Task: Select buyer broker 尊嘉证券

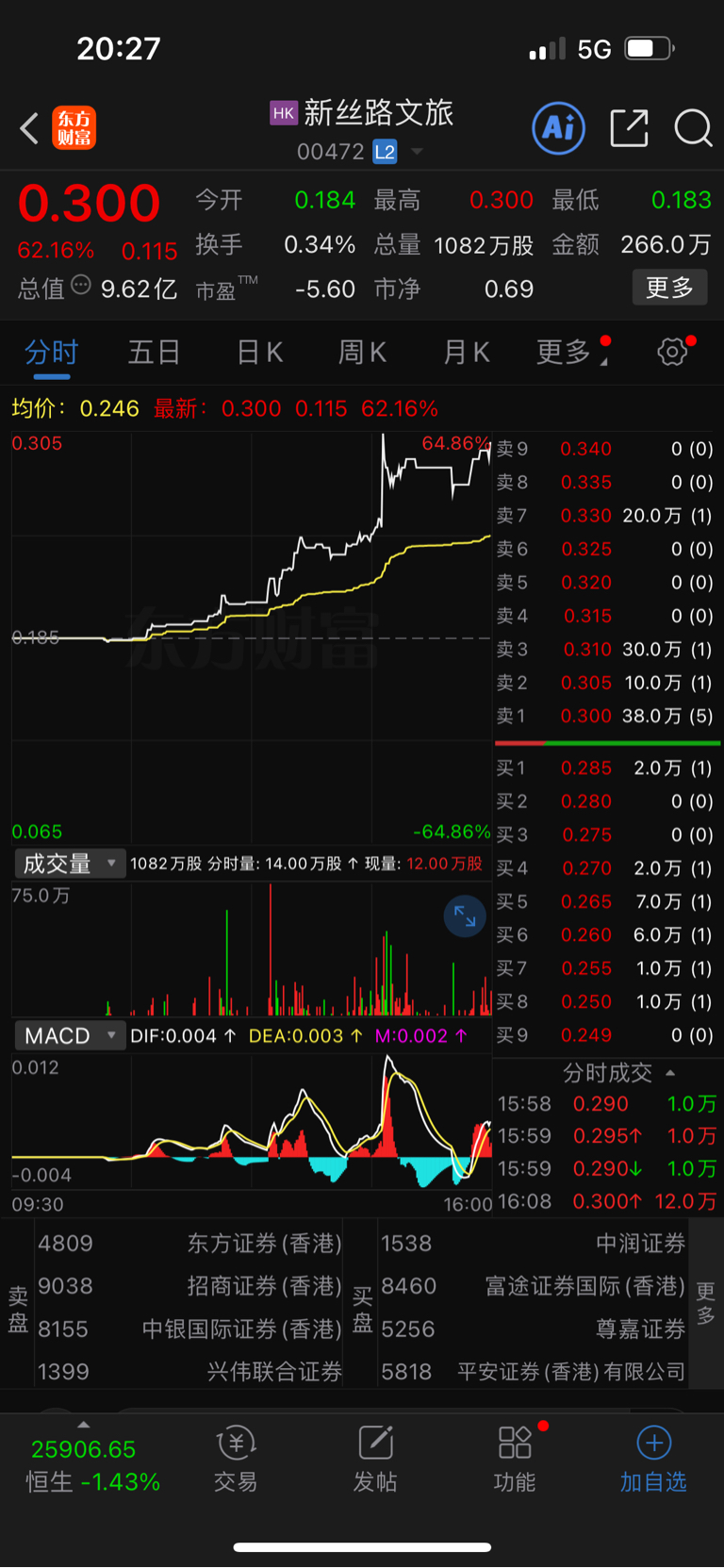Action: [x=533, y=1329]
